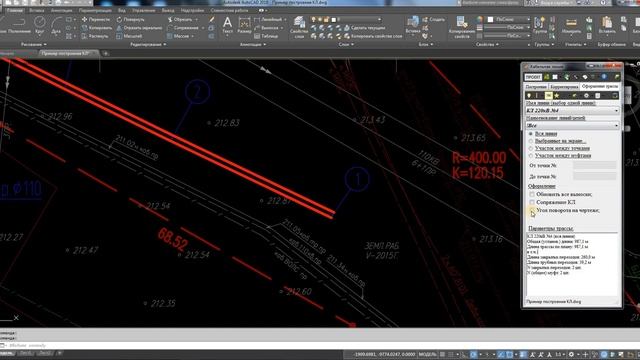Select Участок между муфтами radio button
The height and width of the screenshot is (360, 640).
coord(531,156)
